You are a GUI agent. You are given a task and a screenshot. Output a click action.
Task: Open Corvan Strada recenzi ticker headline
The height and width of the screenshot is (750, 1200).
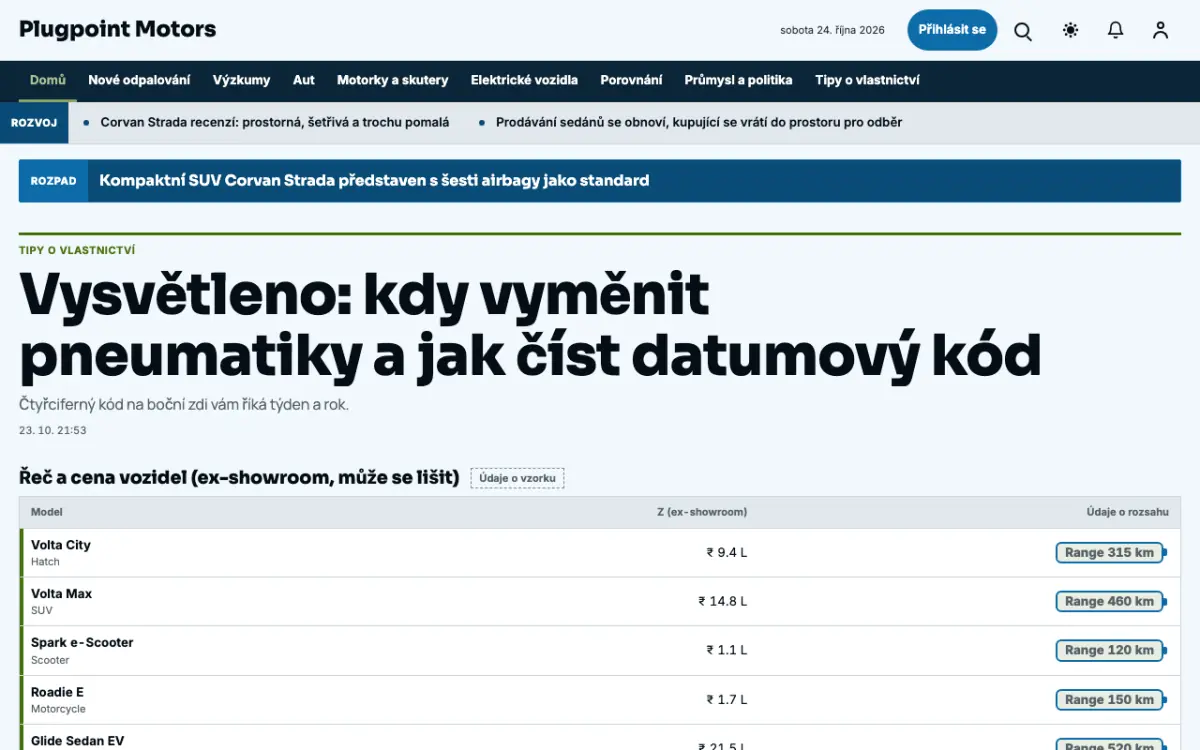coord(275,122)
